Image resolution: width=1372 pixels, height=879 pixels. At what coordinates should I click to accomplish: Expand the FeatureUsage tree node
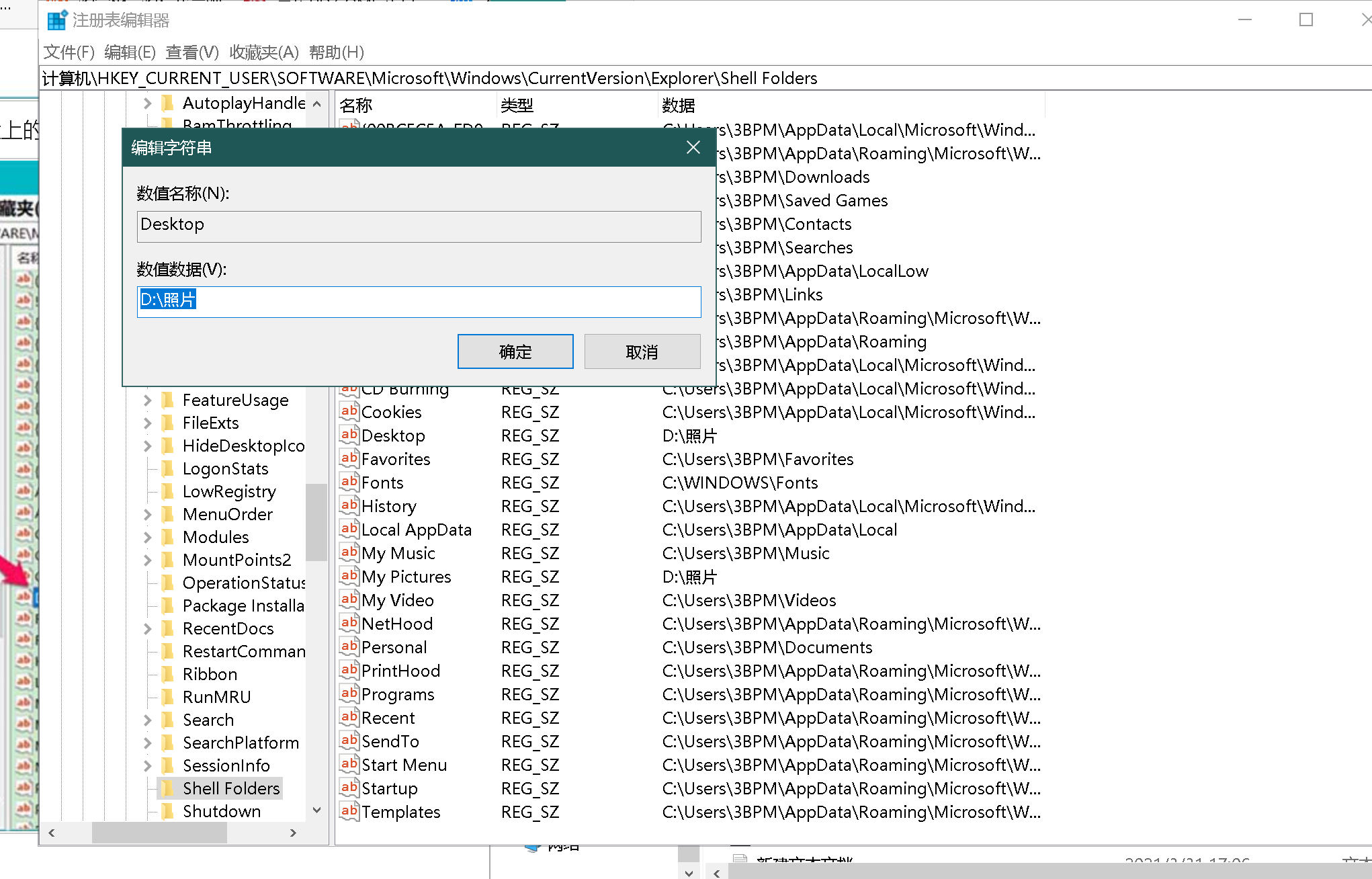click(x=148, y=400)
